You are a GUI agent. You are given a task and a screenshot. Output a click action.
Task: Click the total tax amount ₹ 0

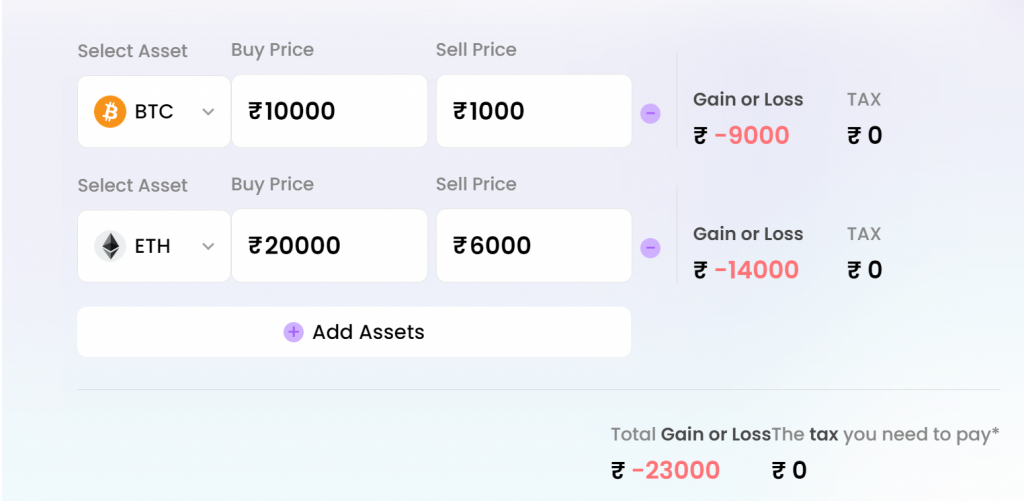(790, 470)
